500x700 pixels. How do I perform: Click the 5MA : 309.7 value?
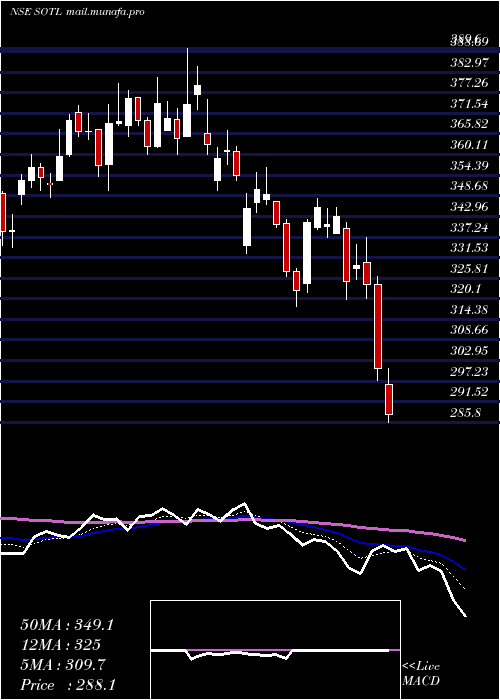(x=62, y=665)
